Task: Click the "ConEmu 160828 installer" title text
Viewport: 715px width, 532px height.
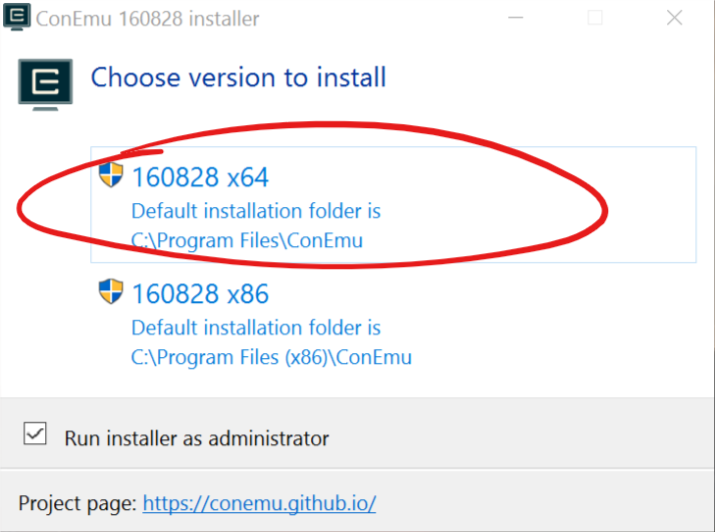Action: 147,19
